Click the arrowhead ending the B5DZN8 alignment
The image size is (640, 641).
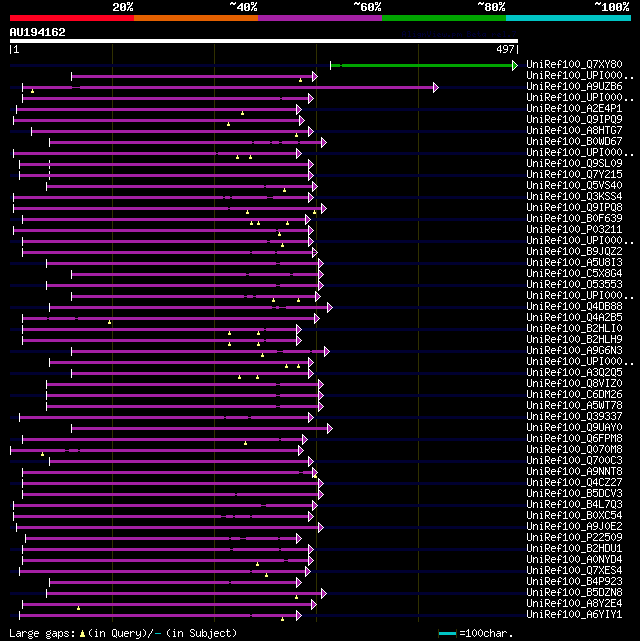tap(324, 594)
